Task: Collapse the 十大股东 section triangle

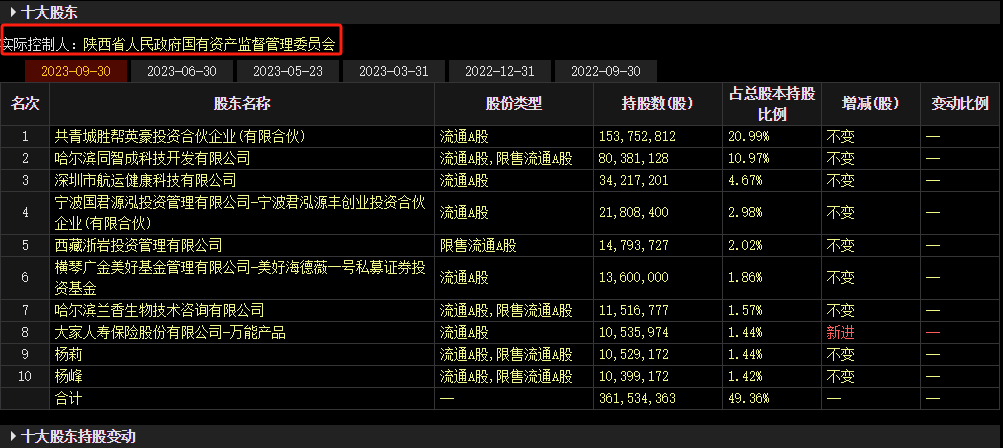Action: click(13, 12)
